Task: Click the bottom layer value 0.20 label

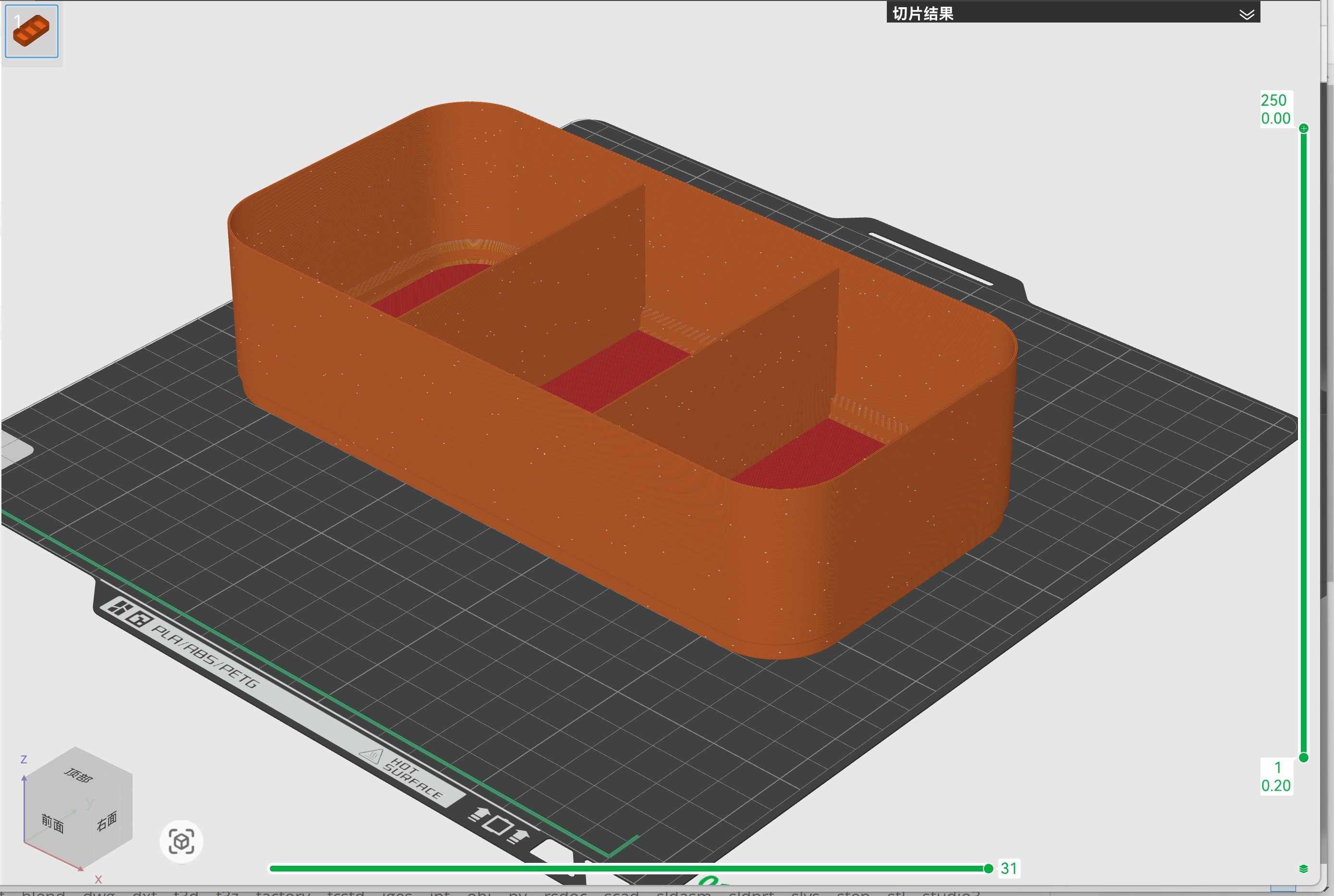Action: coord(1276,786)
